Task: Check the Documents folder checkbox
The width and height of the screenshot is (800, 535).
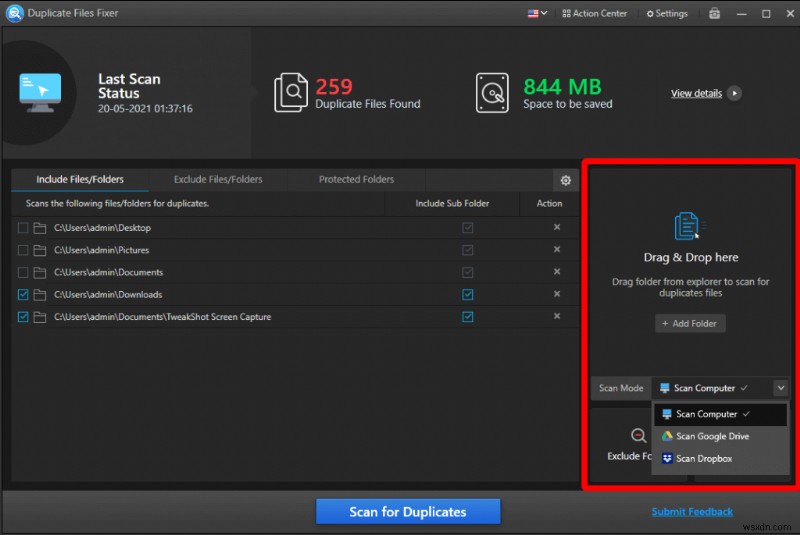Action: pos(23,272)
